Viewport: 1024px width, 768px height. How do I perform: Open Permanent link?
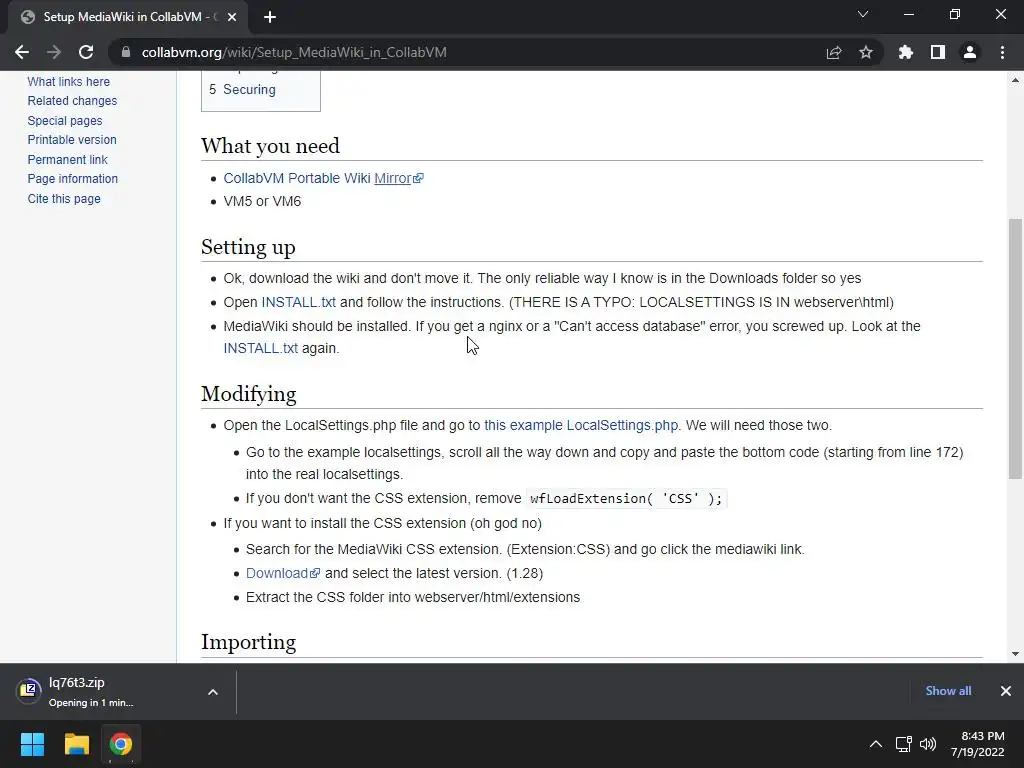[x=67, y=159]
